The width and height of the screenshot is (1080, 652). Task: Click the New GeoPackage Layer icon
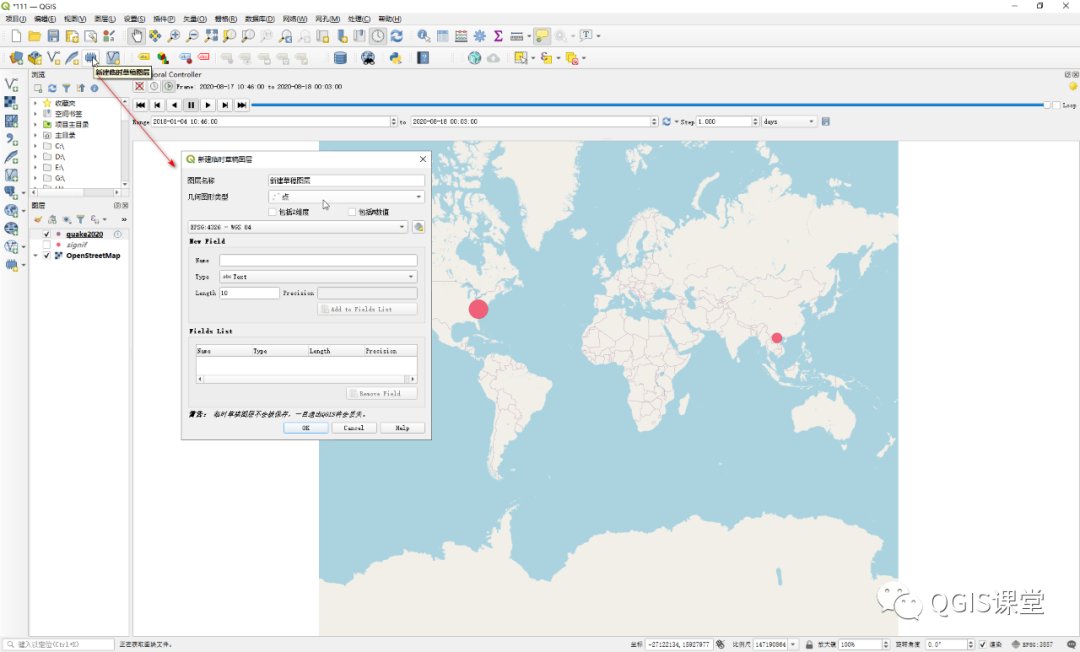pos(34,58)
